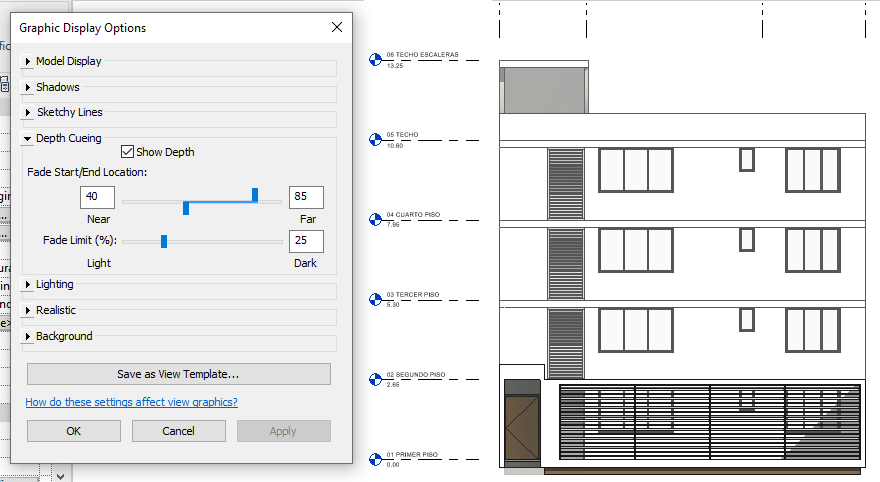Expand the Sketchy Lines section
Viewport: 880px width, 482px height.
click(x=28, y=112)
